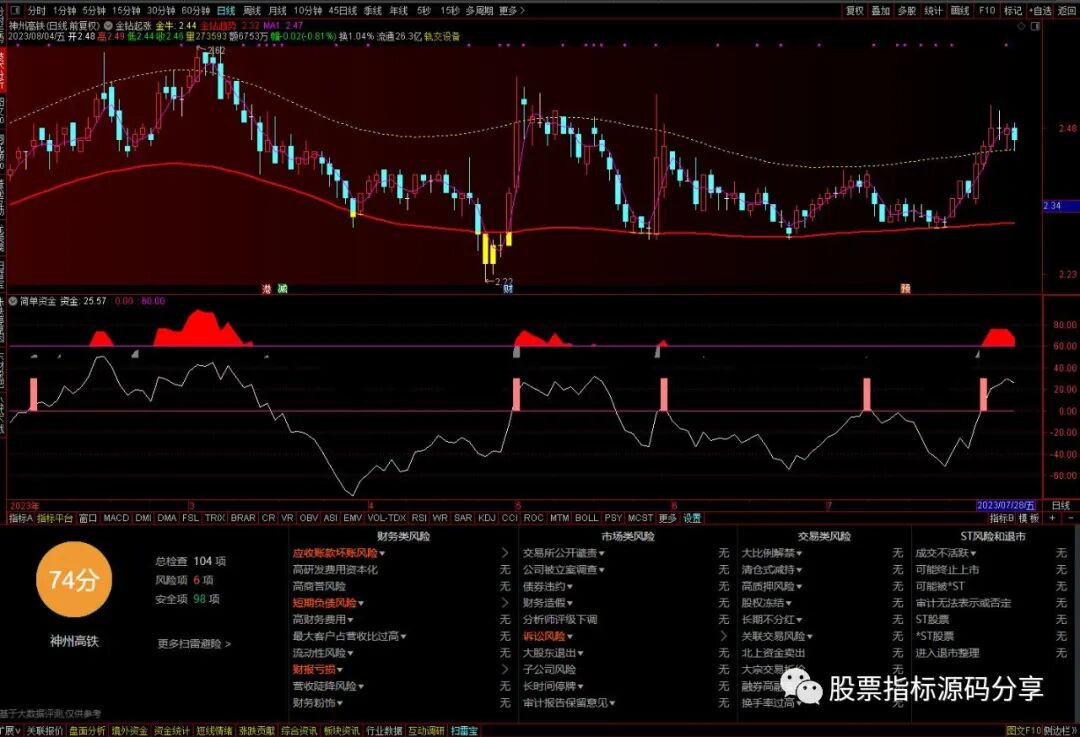1080x737 pixels.
Task: Select the RSI indicator
Action: coord(419,518)
